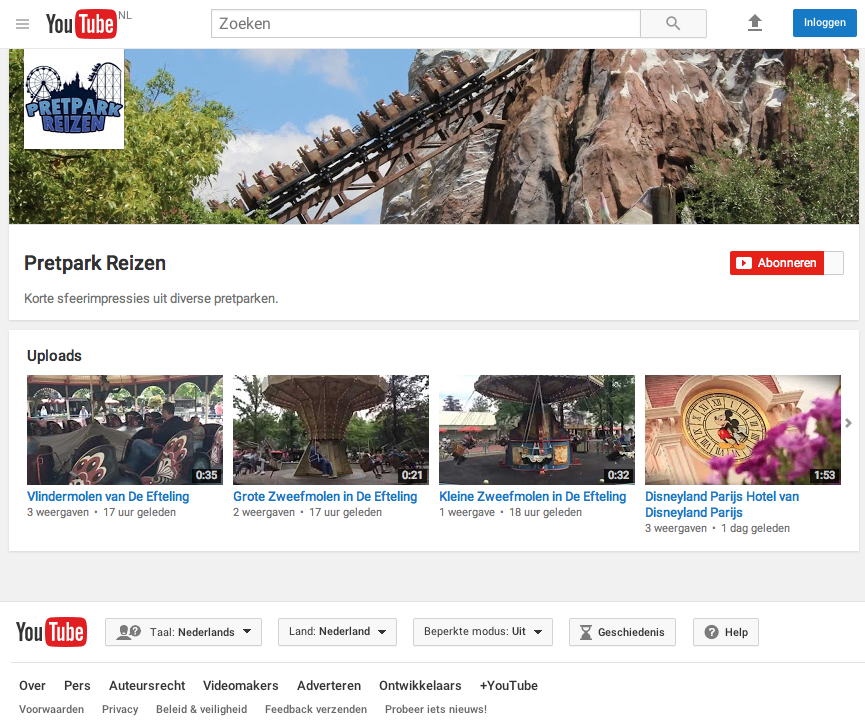Viewport: 865px width, 724px height.
Task: Open the hamburger navigation menu
Action: tap(22, 23)
